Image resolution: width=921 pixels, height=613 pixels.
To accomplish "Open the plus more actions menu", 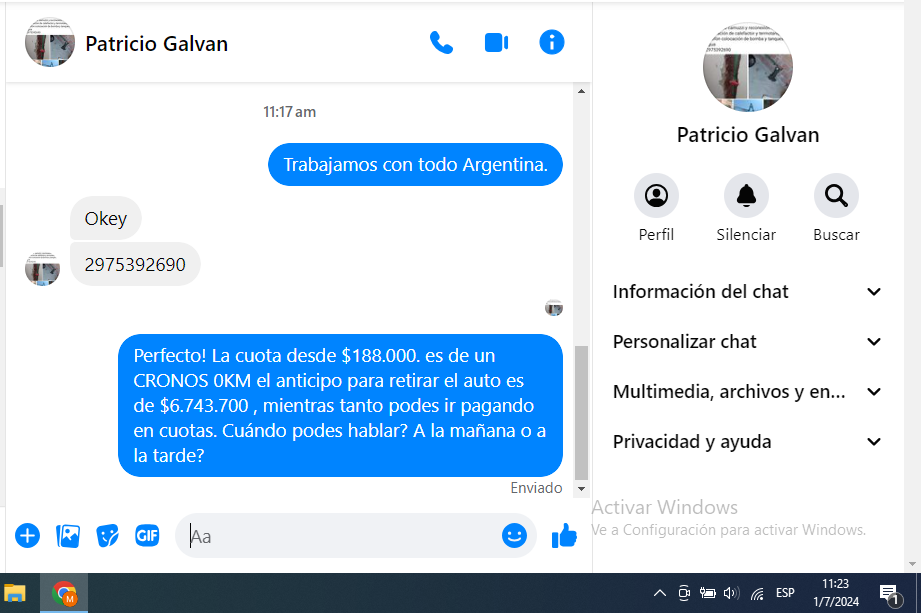I will pyautogui.click(x=27, y=536).
